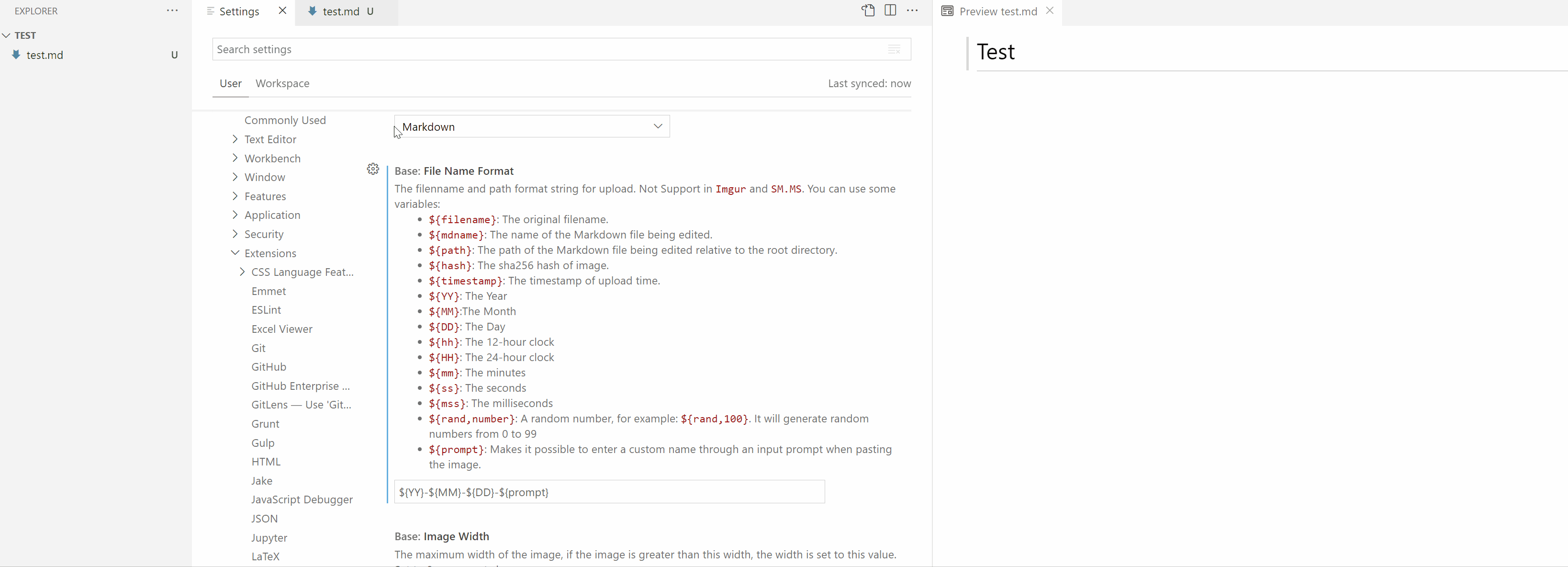Clear the settings search input
The image size is (1568, 567).
894,49
